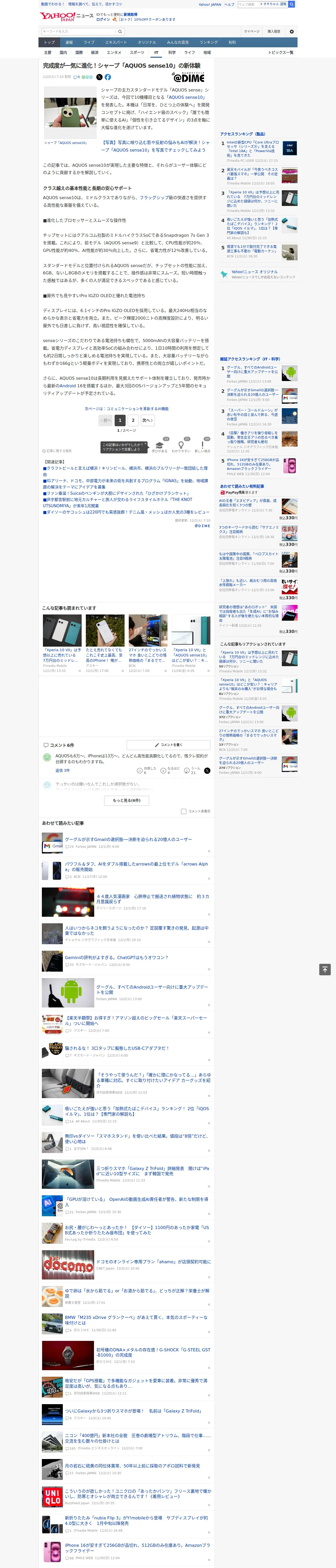Viewport: 336px width, 1568px height.
Task: Click the magnifier button beside the keyword search field
Action: pos(120,32)
